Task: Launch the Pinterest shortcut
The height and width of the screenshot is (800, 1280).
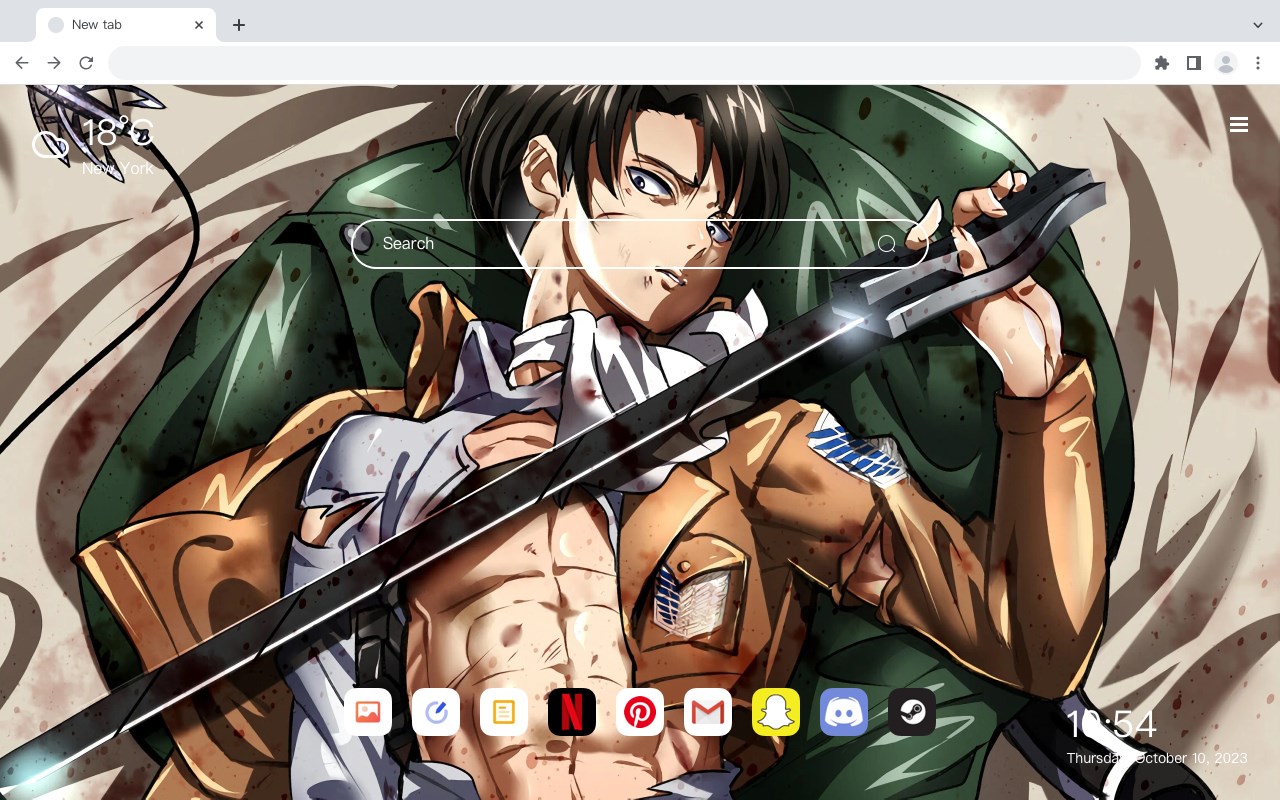Action: click(x=640, y=712)
